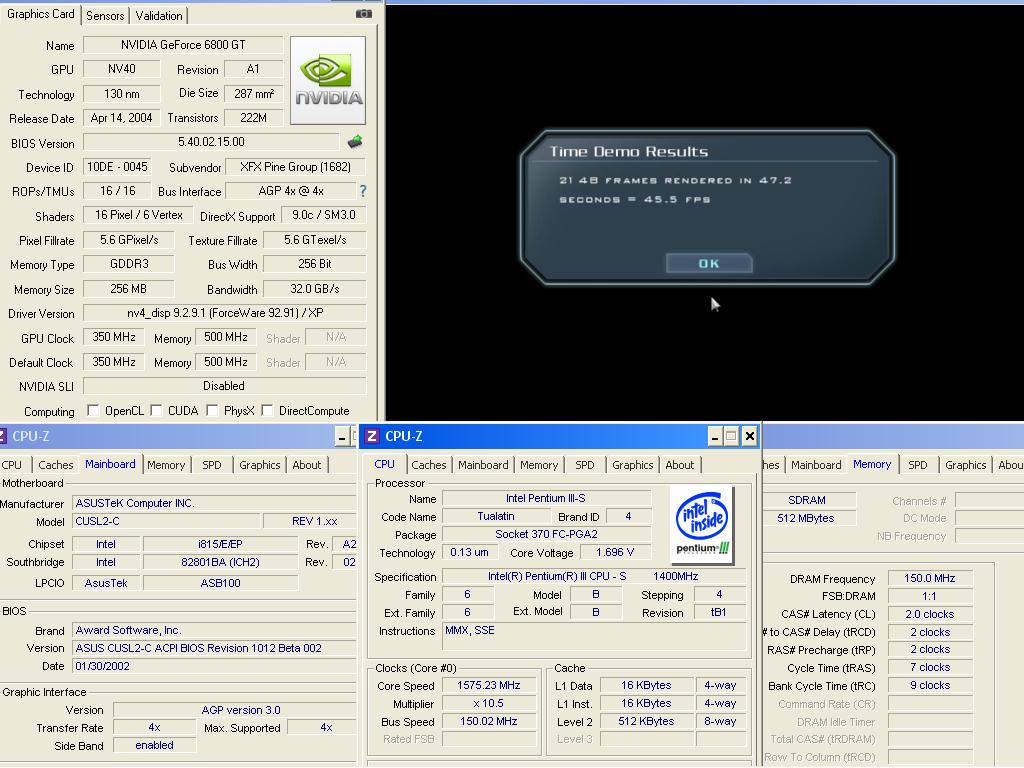This screenshot has height=768, width=1024.
Task: Open SPD tab in right CPU-Z window
Action: point(918,465)
